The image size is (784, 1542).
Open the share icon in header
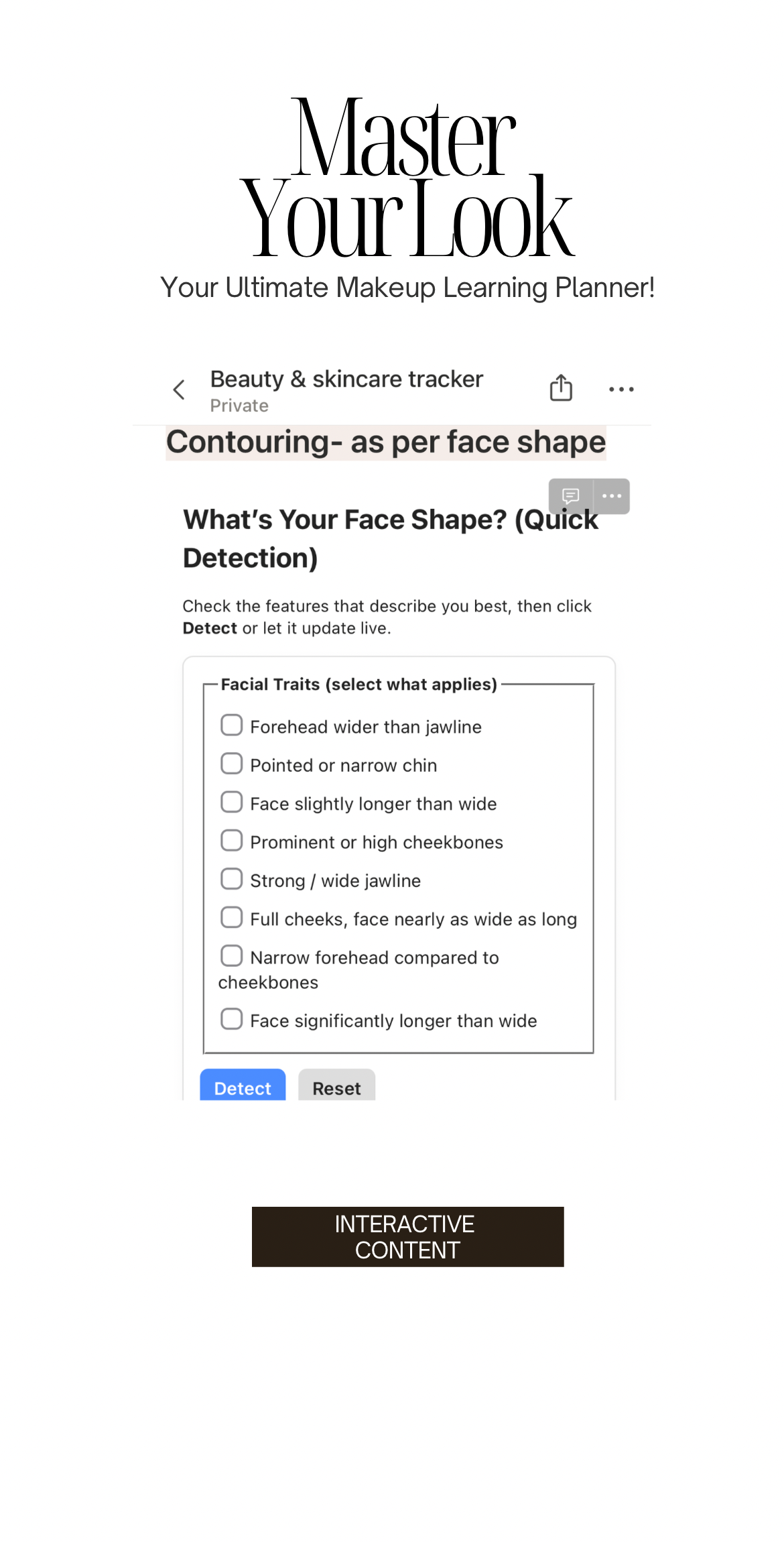[x=561, y=388]
